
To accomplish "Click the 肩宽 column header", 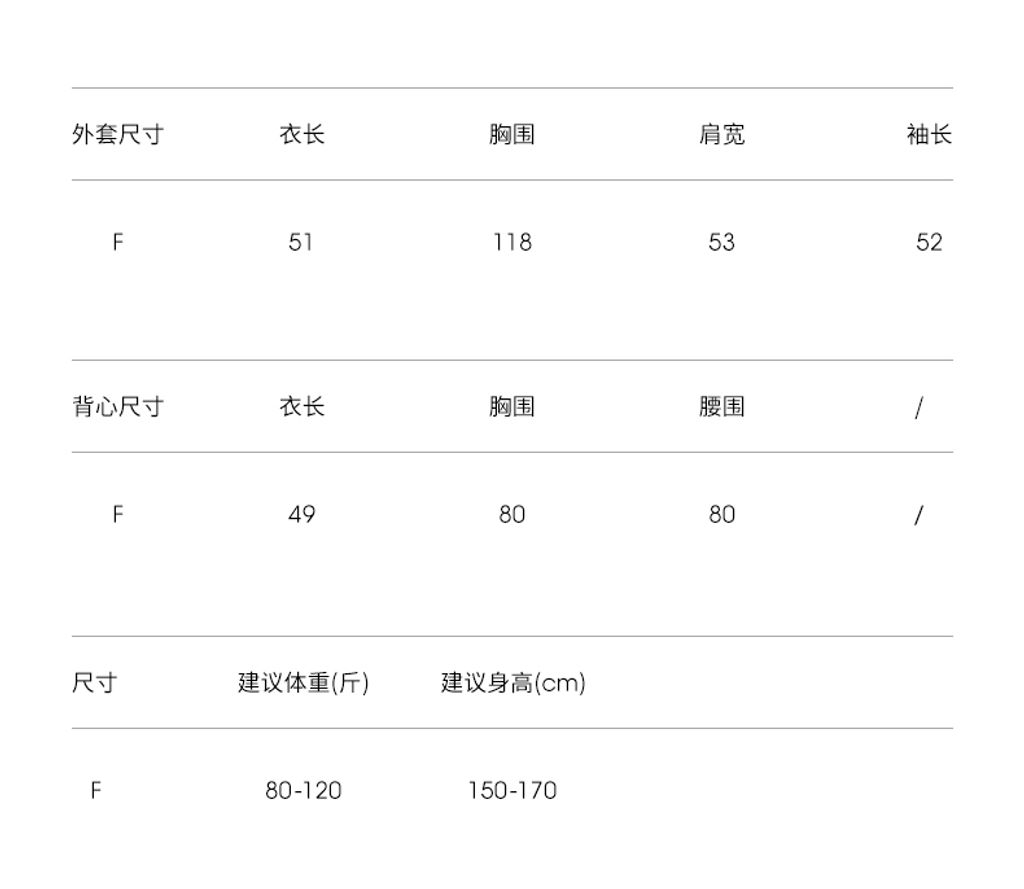I will pyautogui.click(x=721, y=135).
